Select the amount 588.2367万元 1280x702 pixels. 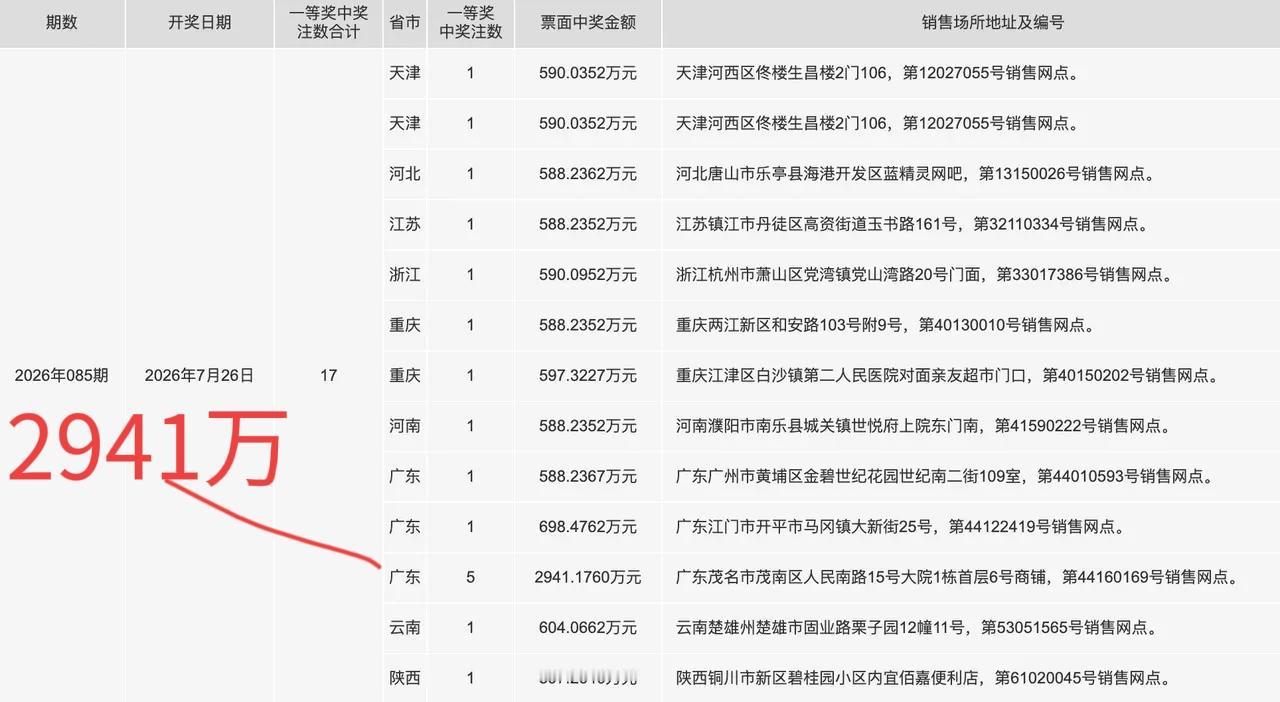pyautogui.click(x=587, y=477)
